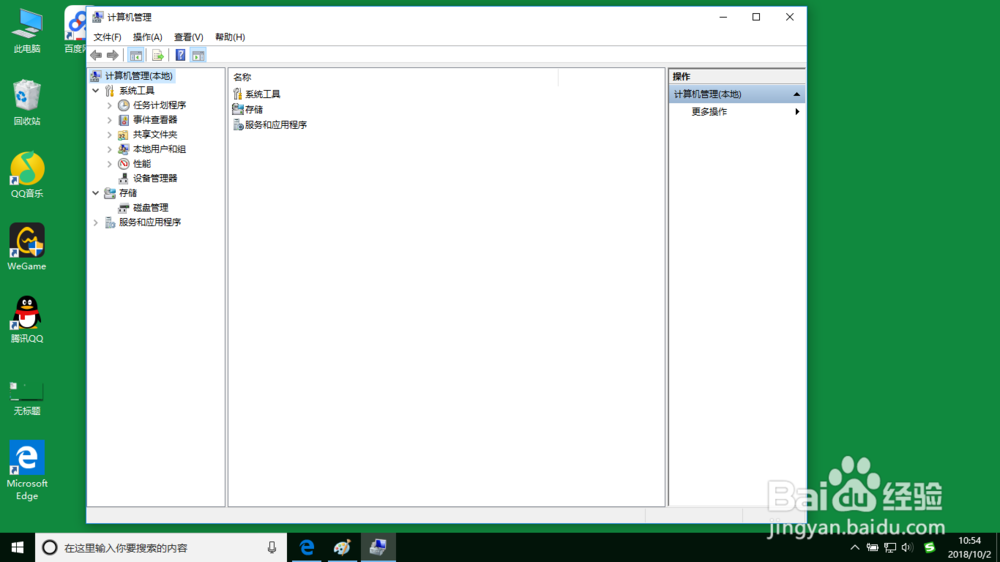The width and height of the screenshot is (1000, 562).
Task: Select 计算机管理(本地) root node in the tree
Action: click(138, 76)
